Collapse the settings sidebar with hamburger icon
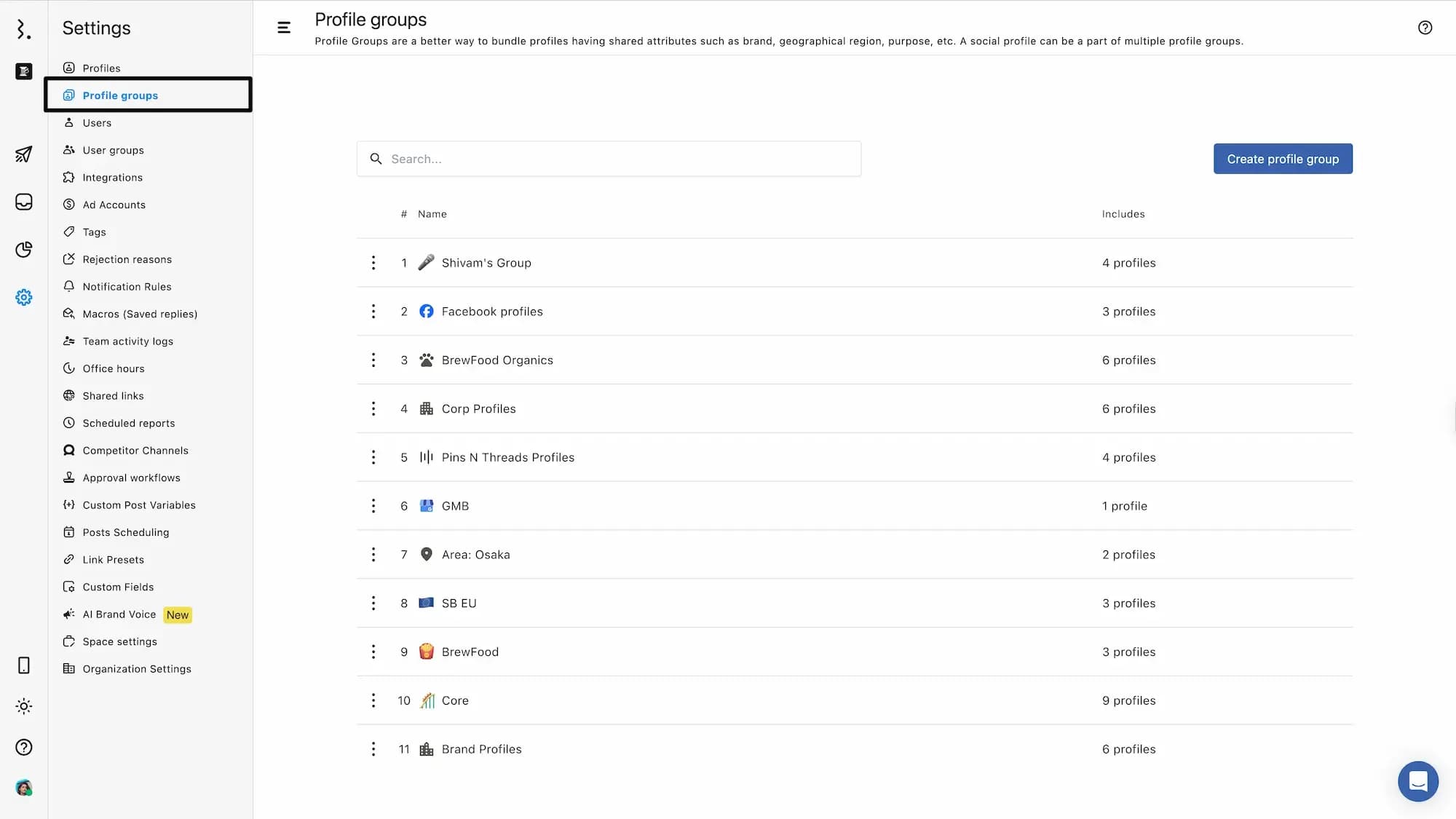This screenshot has width=1456, height=819. 284,28
